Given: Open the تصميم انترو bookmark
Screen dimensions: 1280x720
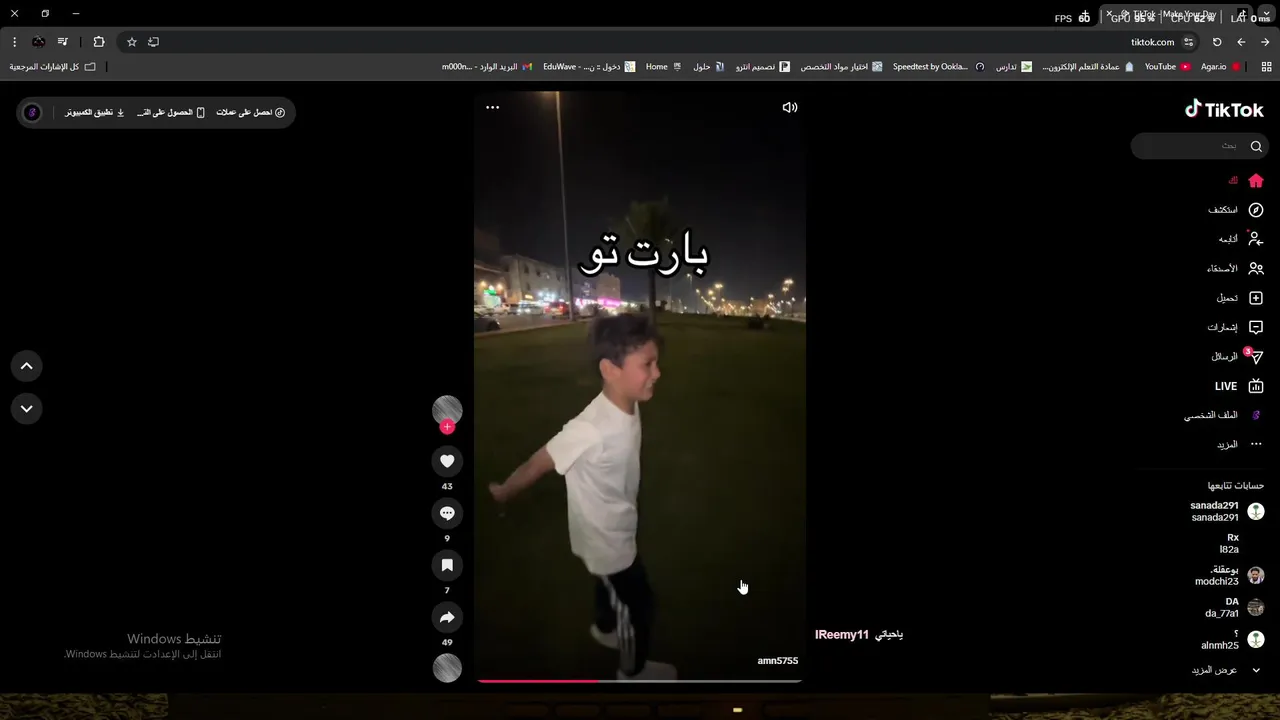Looking at the screenshot, I should (x=762, y=67).
